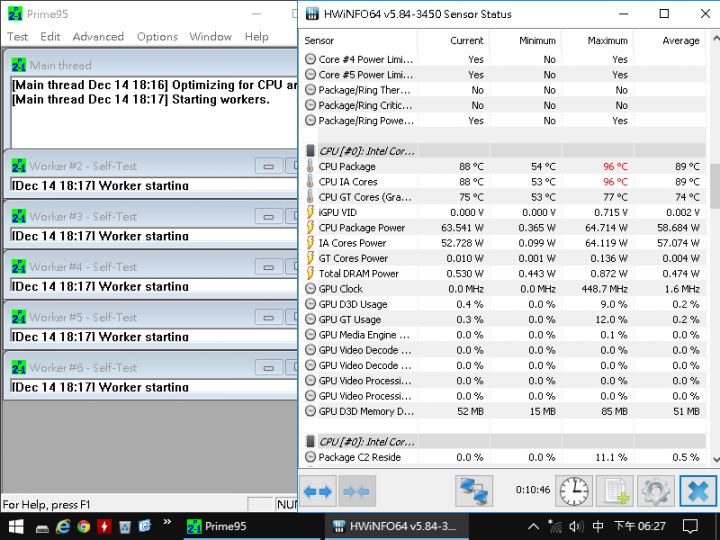Click red lightning app icon in taskbar
Viewport: 720px width, 540px height.
click(x=104, y=527)
